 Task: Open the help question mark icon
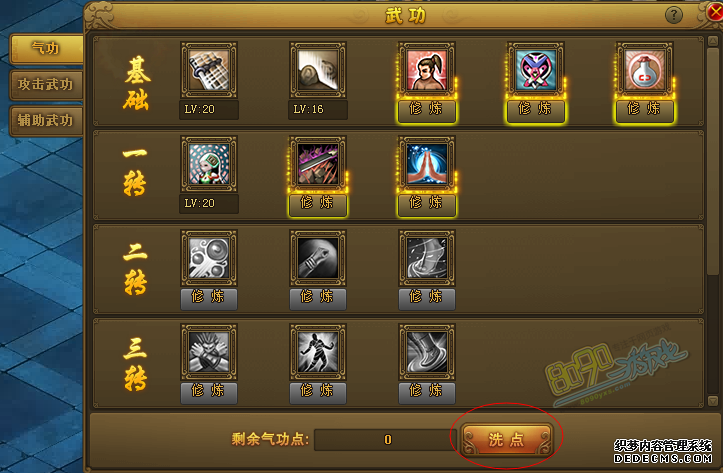tap(674, 15)
